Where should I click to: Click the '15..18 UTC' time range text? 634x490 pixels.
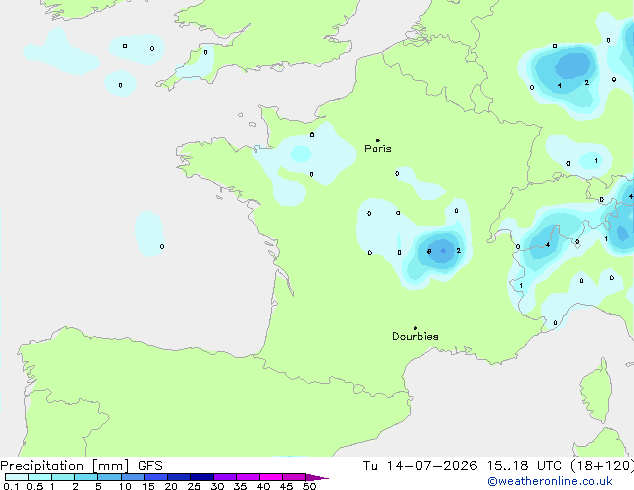click(524, 466)
